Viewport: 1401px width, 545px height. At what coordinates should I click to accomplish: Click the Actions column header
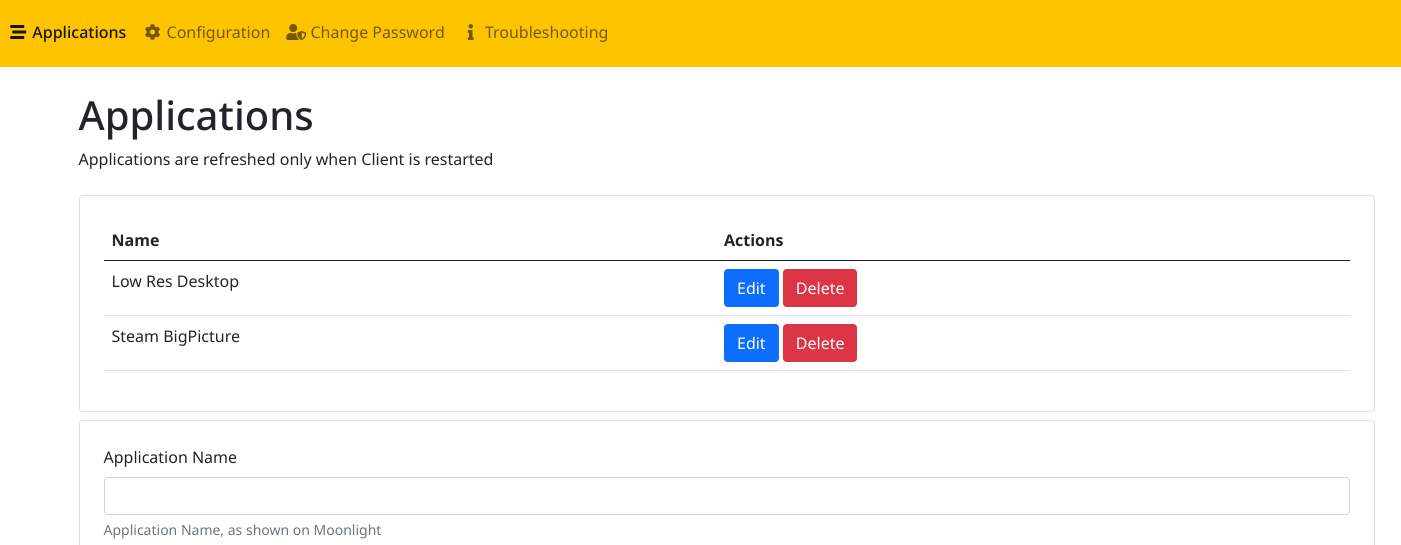[753, 240]
